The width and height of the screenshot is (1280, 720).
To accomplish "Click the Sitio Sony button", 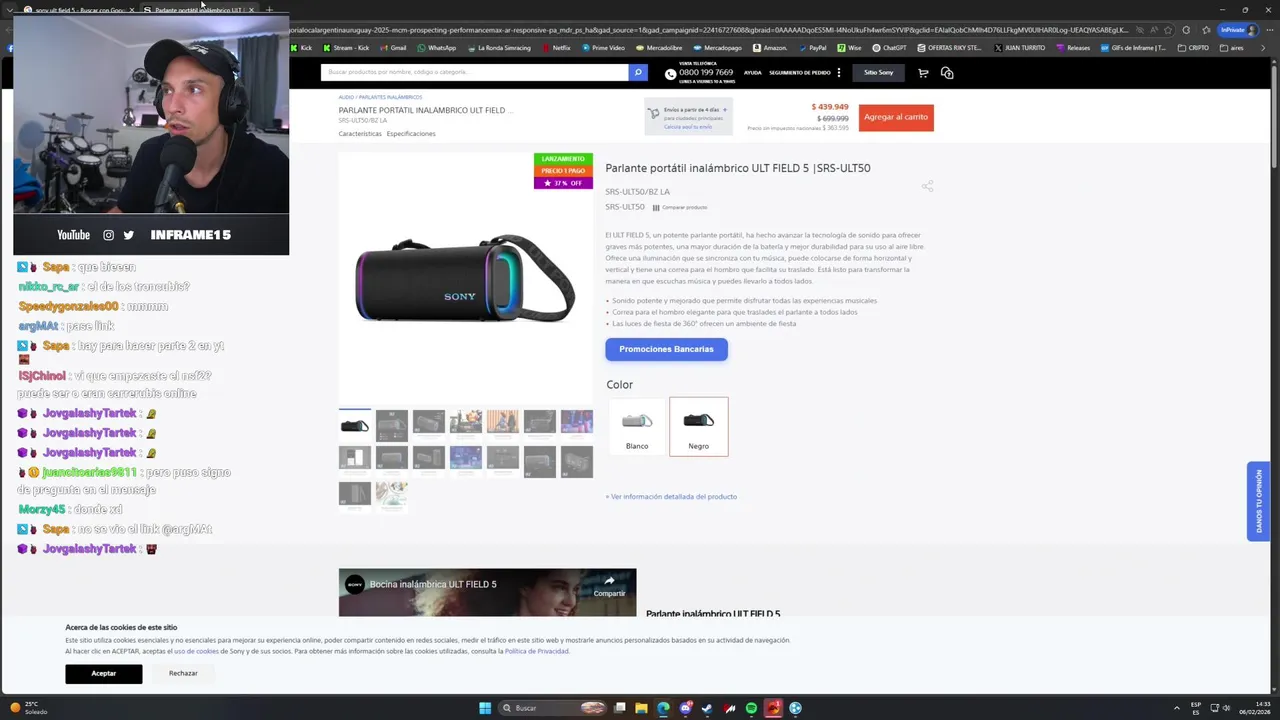I will (879, 73).
